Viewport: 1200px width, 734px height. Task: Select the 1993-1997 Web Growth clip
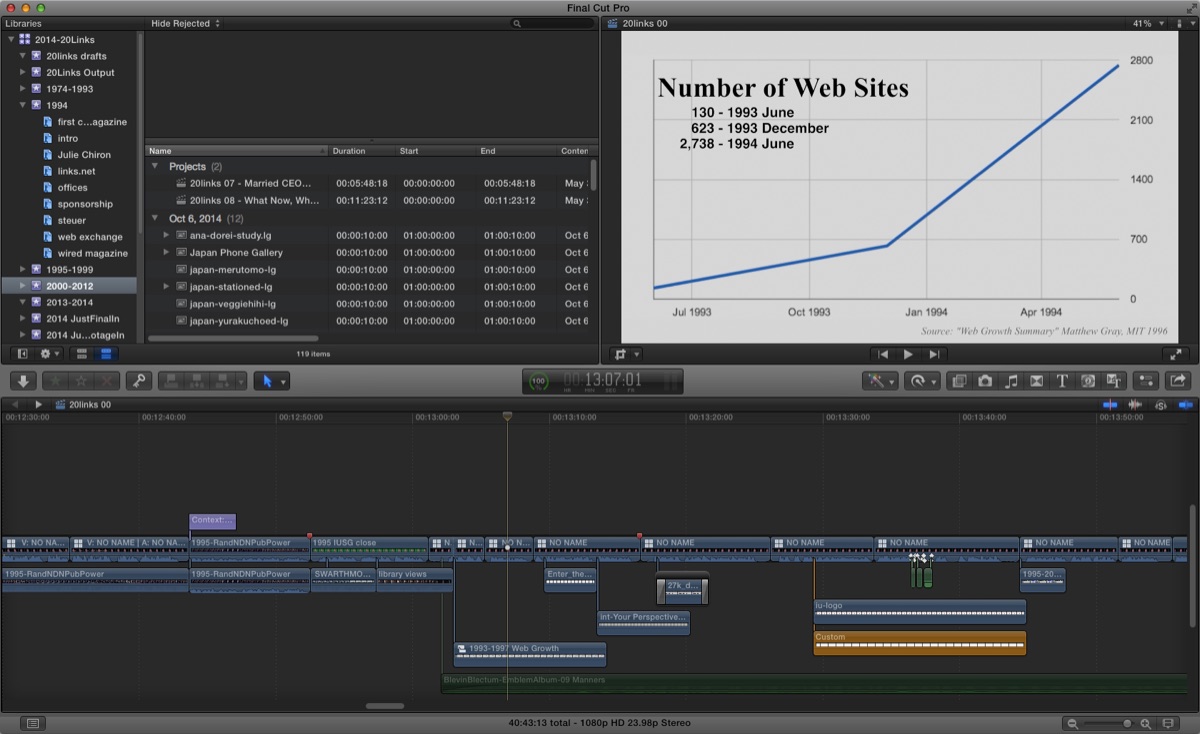coord(530,654)
